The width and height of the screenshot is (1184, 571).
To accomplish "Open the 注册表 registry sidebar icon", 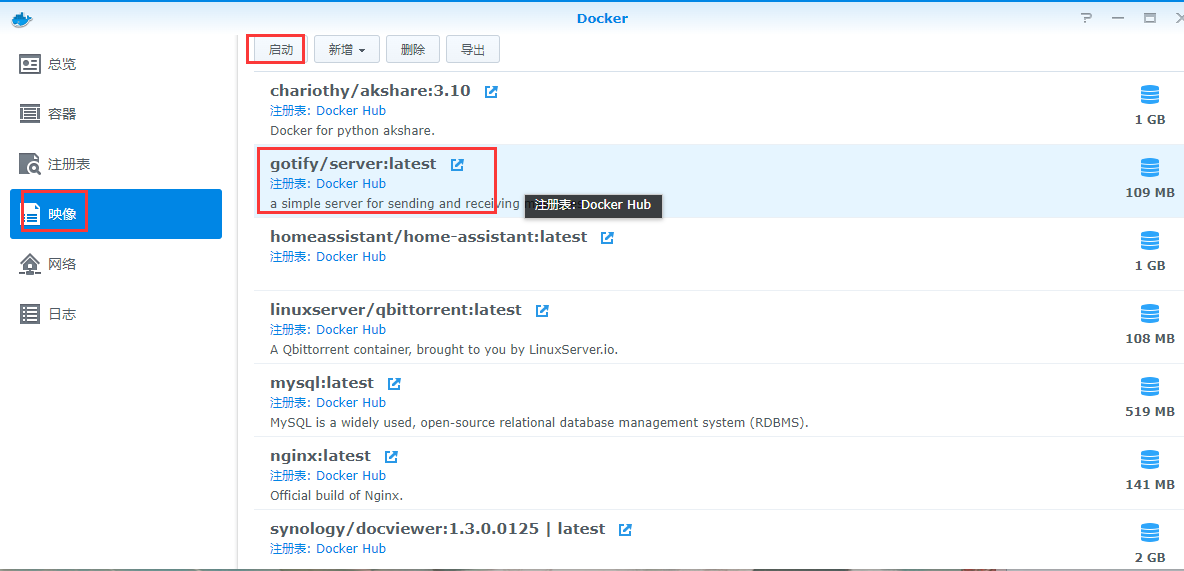I will pyautogui.click(x=29, y=164).
